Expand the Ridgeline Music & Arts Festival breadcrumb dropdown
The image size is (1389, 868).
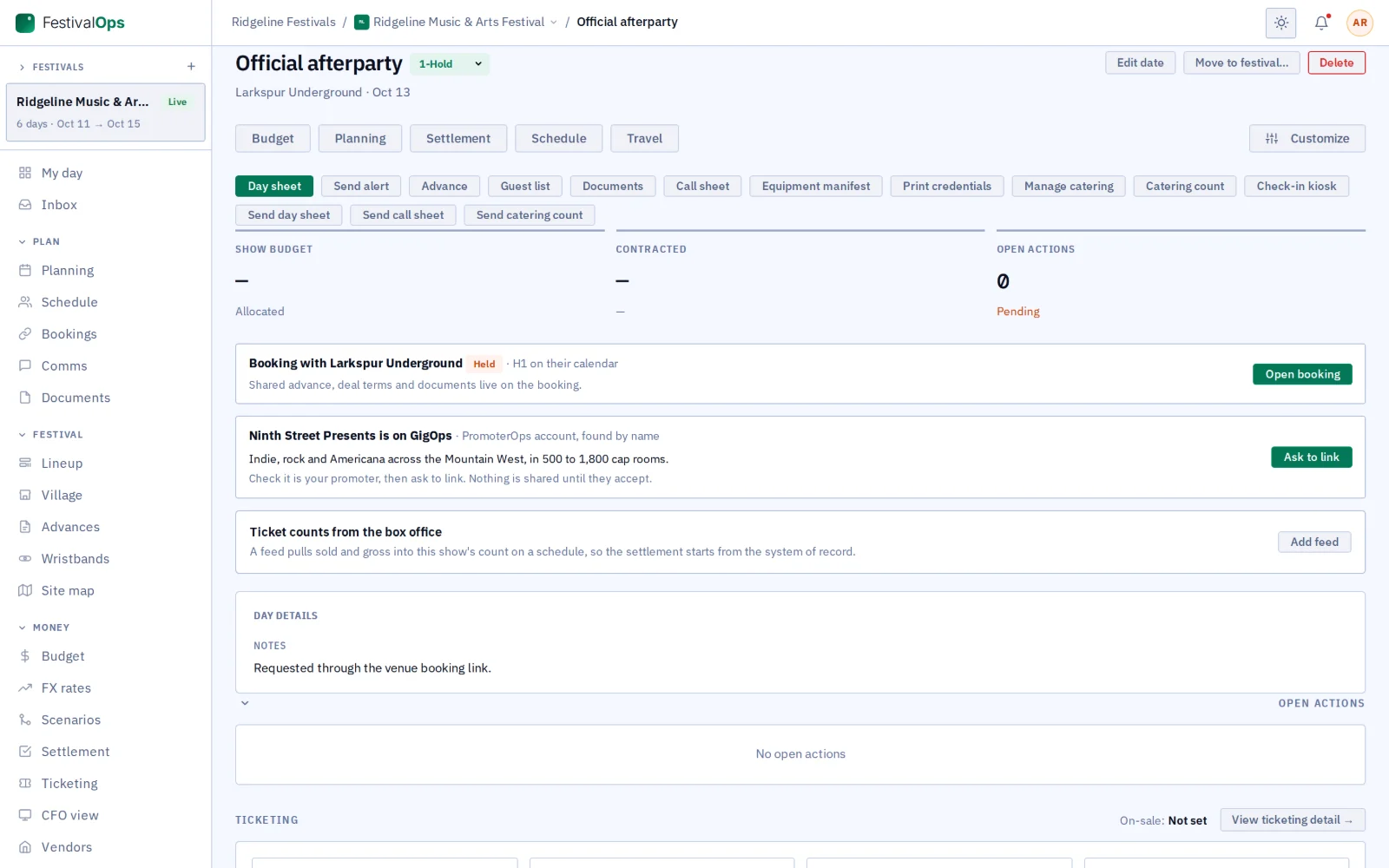(x=456, y=23)
